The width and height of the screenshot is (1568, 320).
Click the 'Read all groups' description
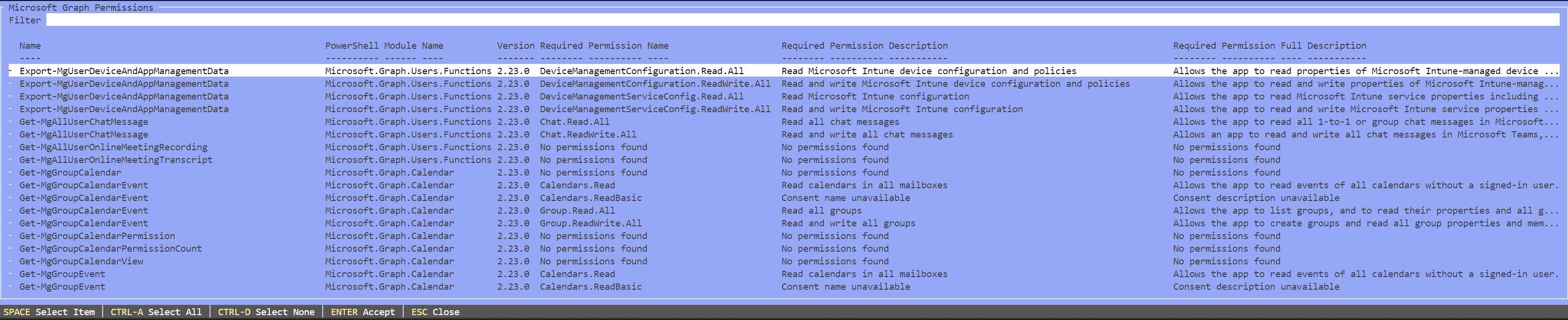click(x=821, y=211)
